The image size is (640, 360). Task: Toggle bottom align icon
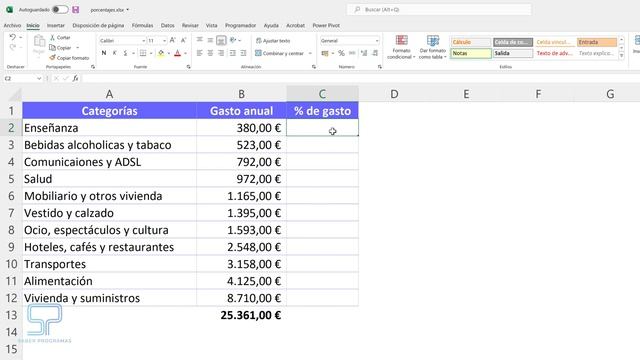[221, 40]
